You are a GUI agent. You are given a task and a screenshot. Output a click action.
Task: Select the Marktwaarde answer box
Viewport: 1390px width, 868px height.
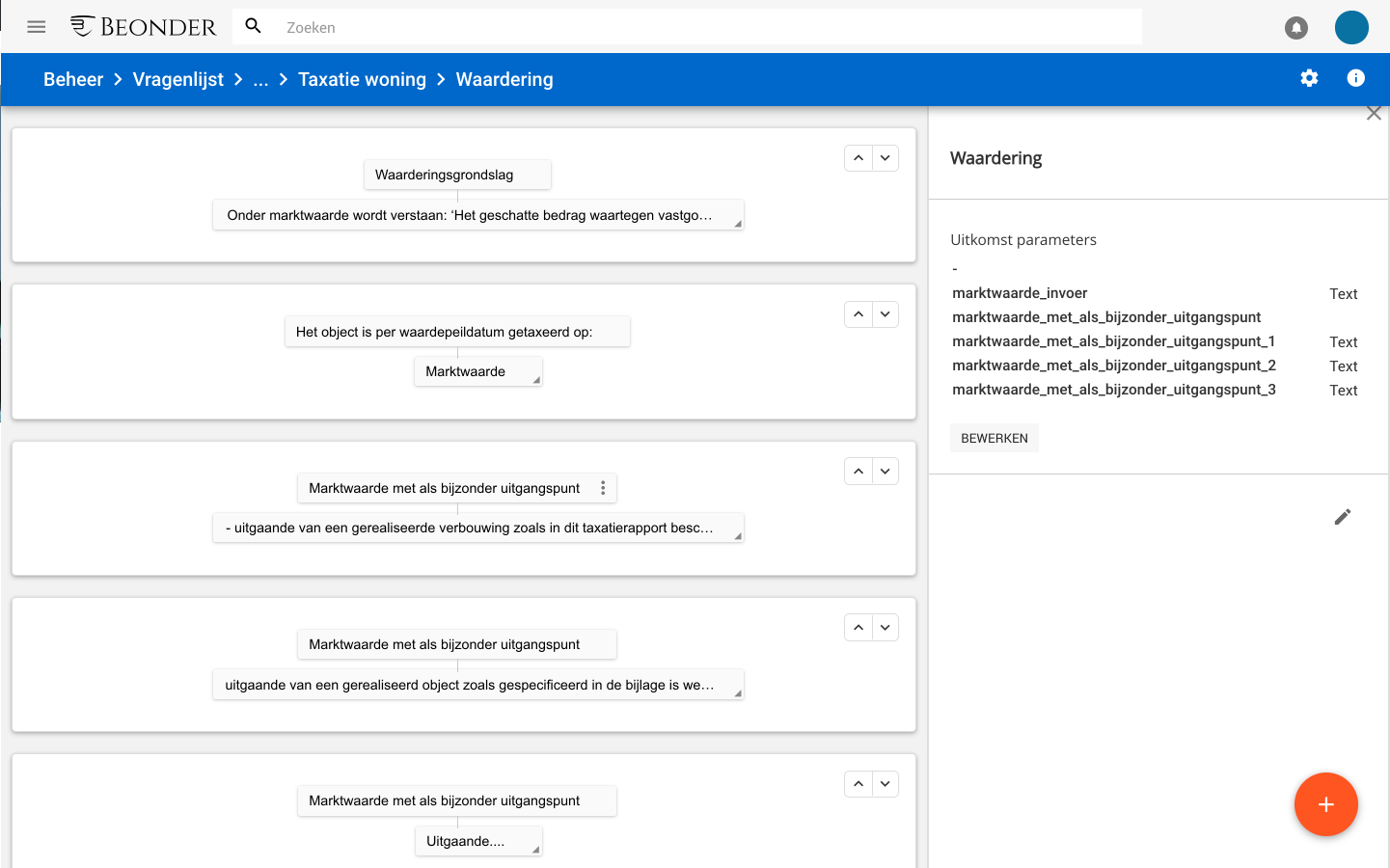pos(477,371)
